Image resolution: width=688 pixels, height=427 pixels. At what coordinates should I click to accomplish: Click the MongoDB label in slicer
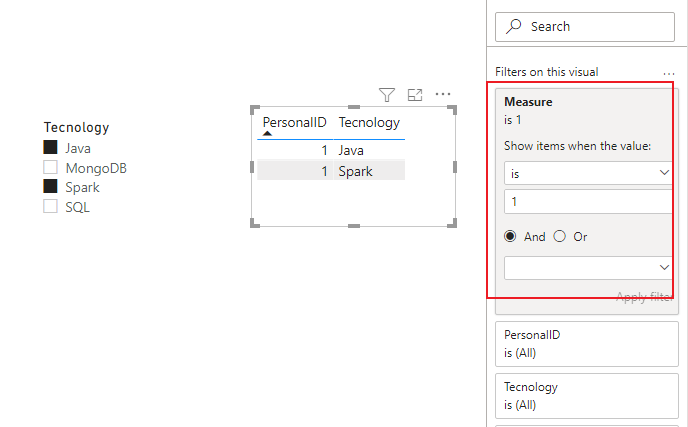point(96,168)
